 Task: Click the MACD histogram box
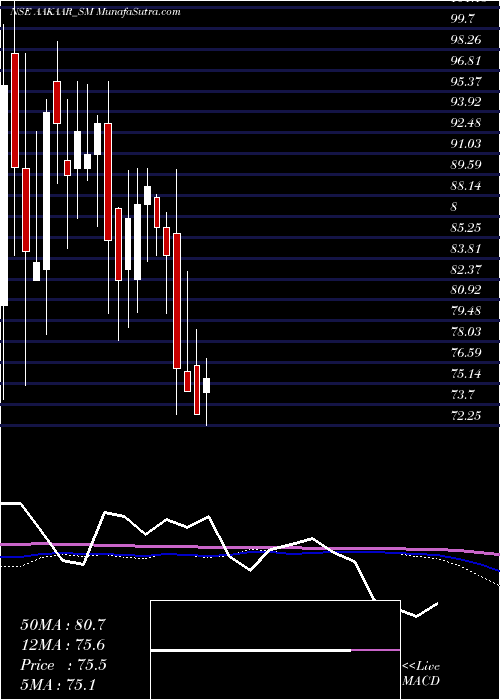pos(275,650)
